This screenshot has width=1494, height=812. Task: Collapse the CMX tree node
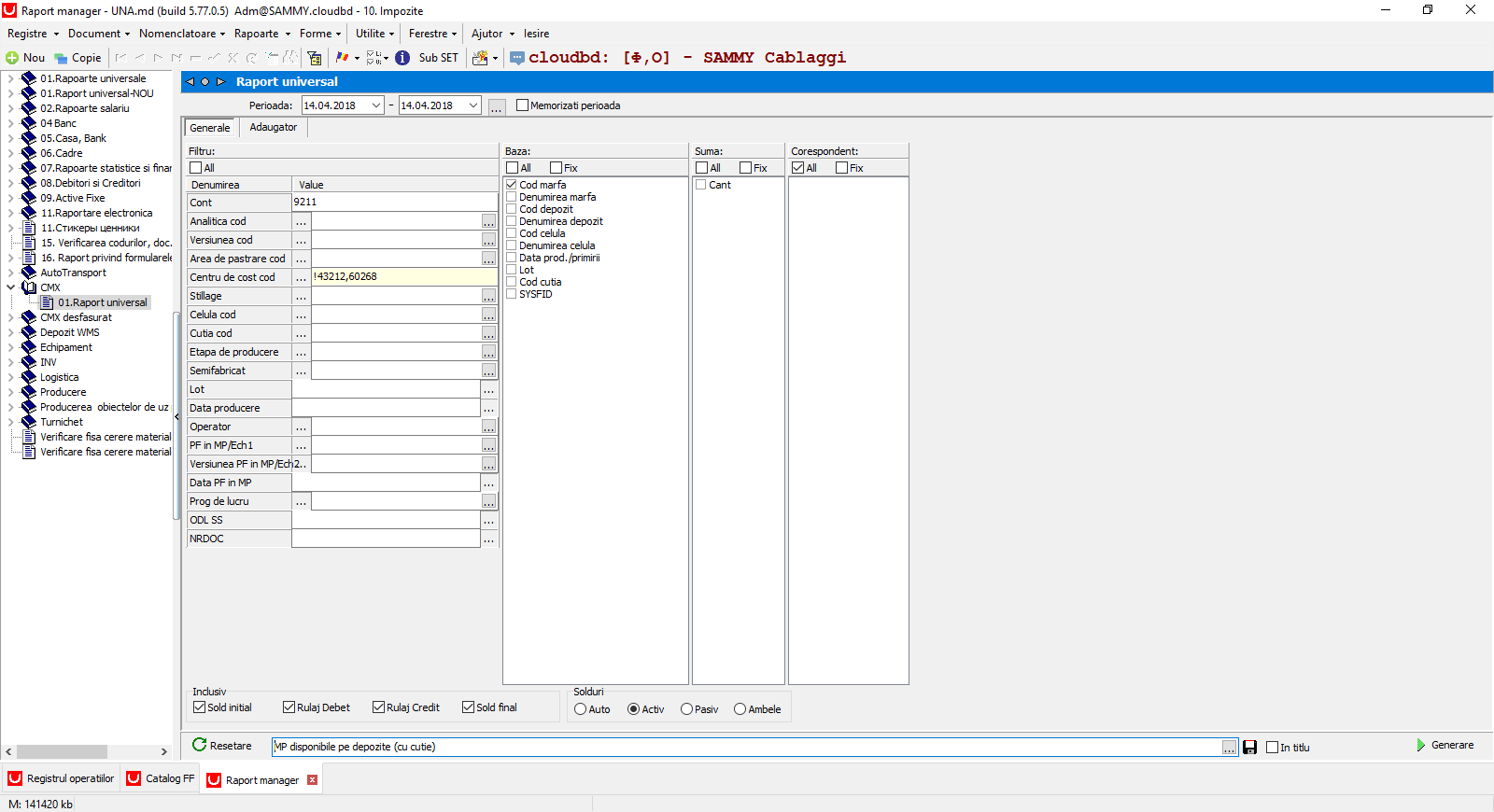(x=10, y=287)
